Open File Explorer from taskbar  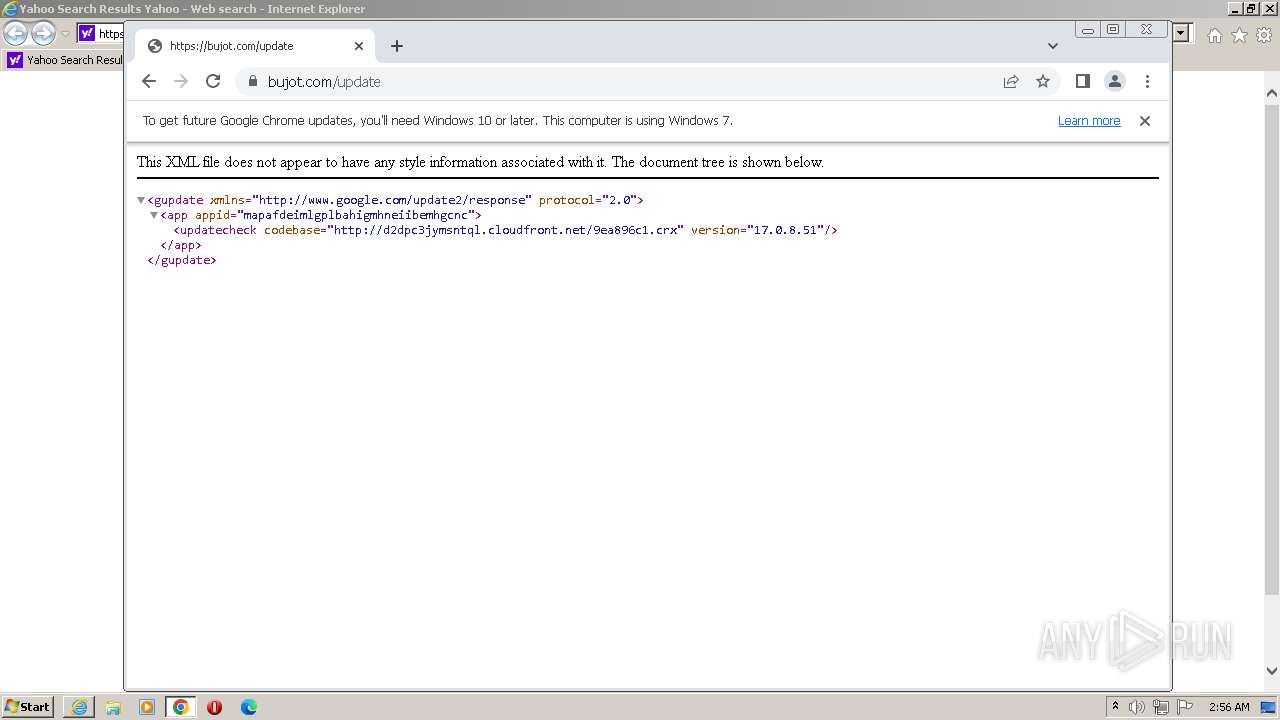point(113,707)
